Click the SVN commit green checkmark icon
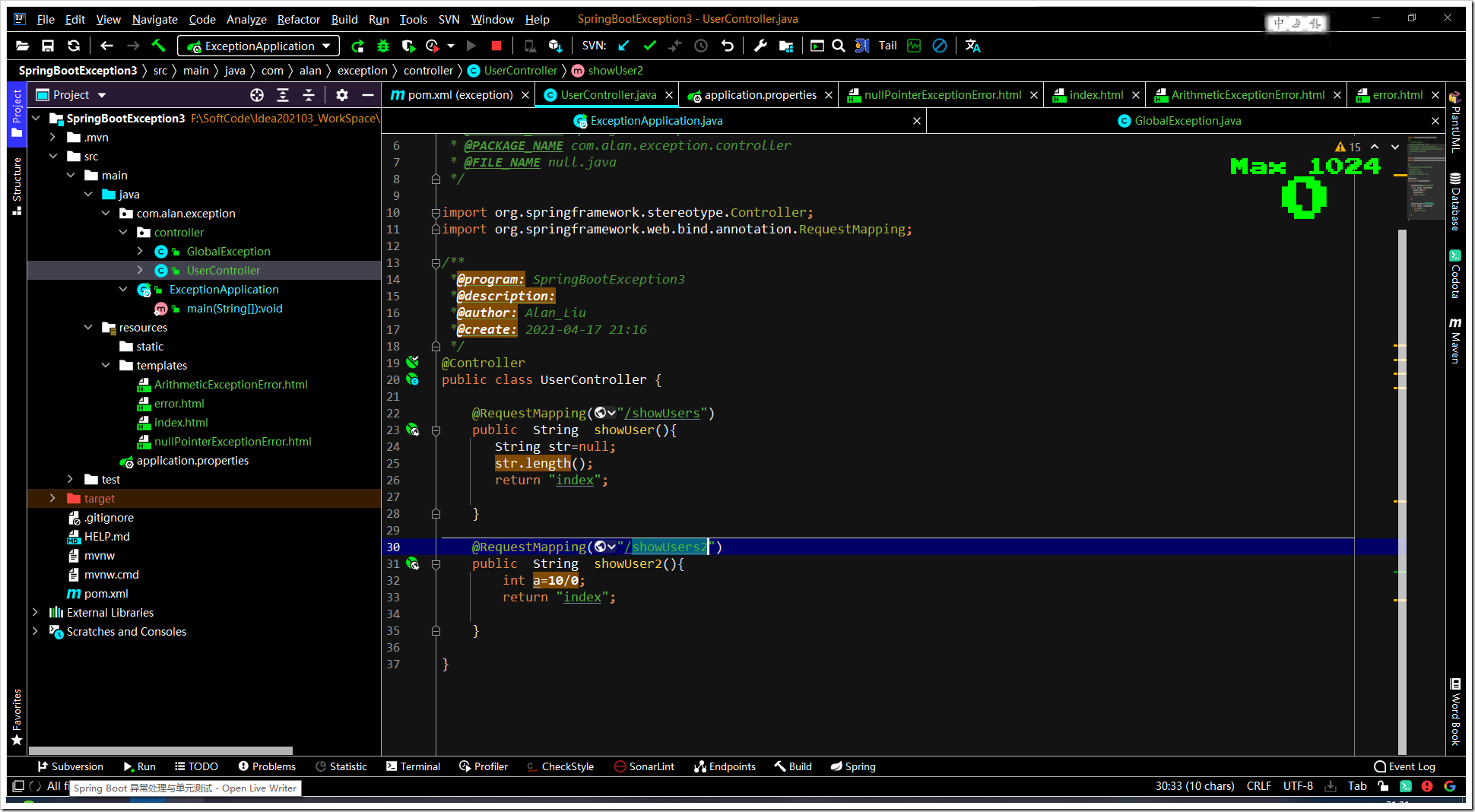This screenshot has height=812, width=1475. pyautogui.click(x=649, y=46)
